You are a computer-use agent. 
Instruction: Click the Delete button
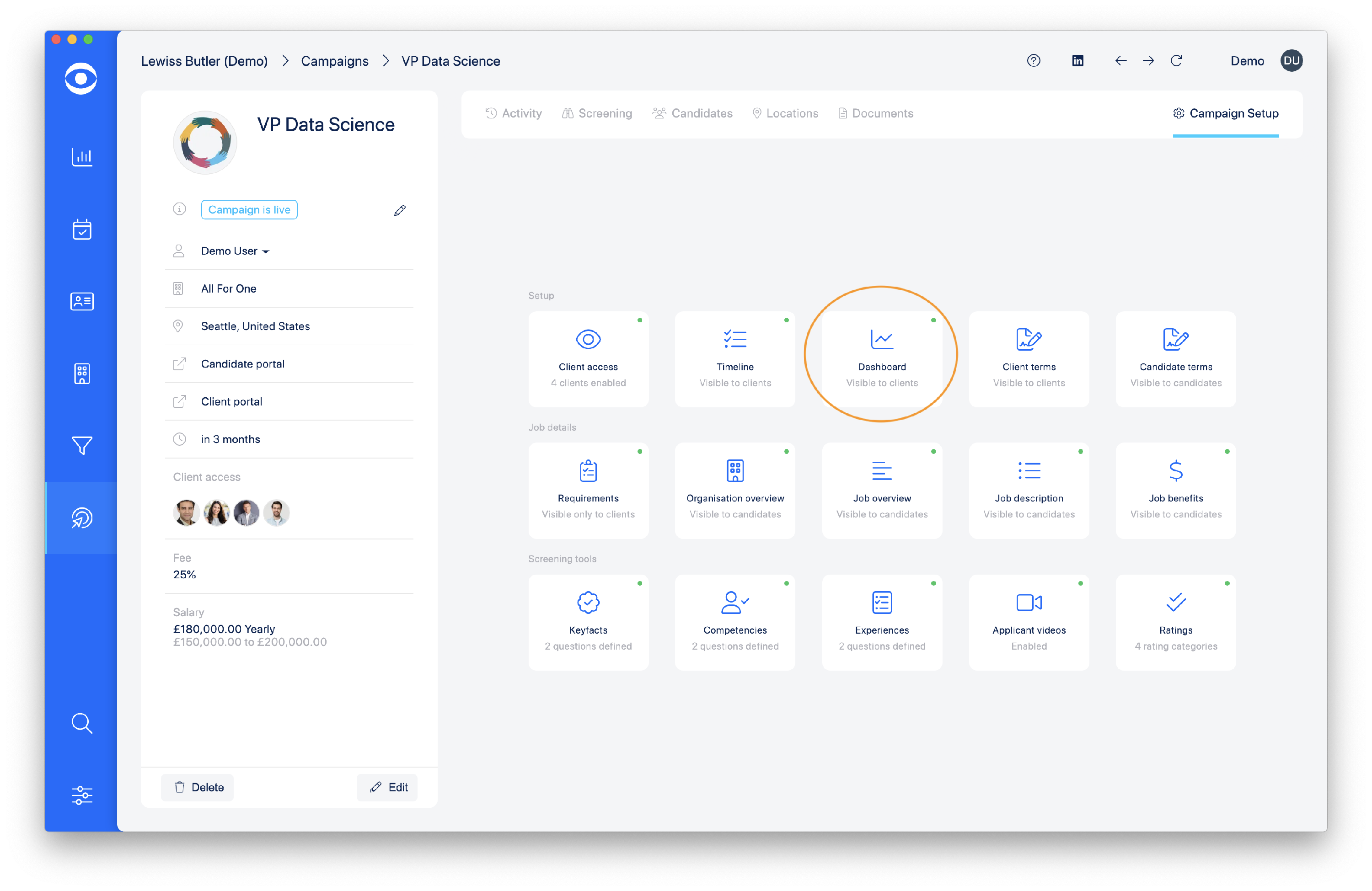click(x=197, y=787)
